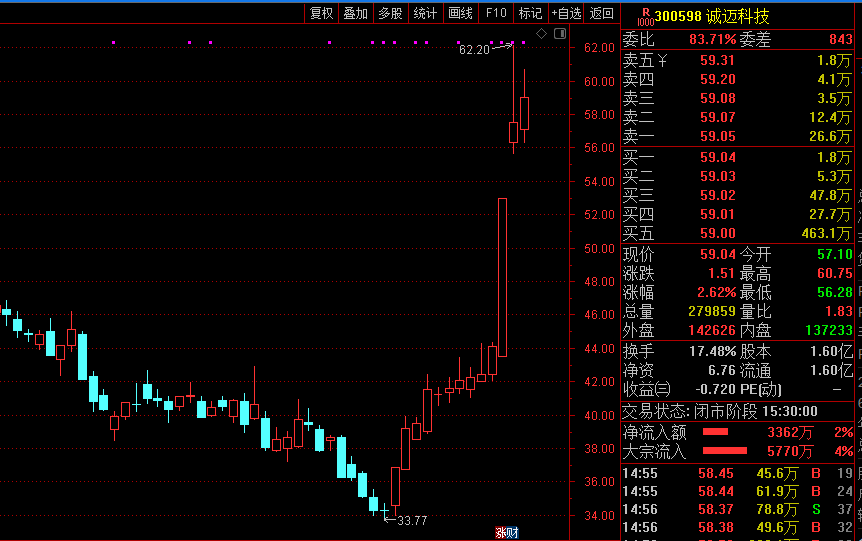This screenshot has width=862, height=541.
Task: Click the 62.20 high price annotation
Action: pyautogui.click(x=474, y=50)
